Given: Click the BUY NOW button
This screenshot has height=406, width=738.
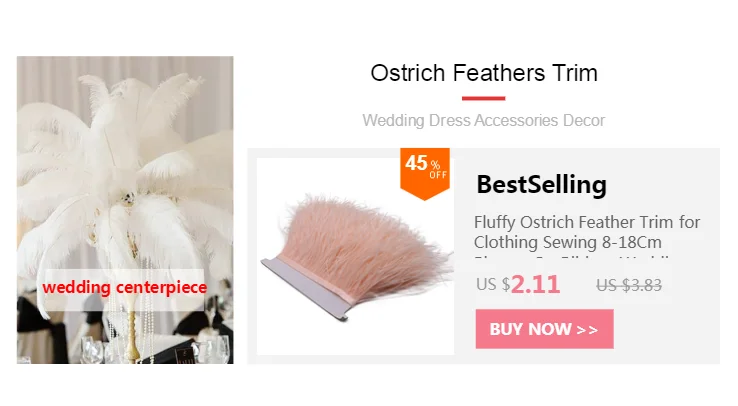Looking at the screenshot, I should [544, 329].
